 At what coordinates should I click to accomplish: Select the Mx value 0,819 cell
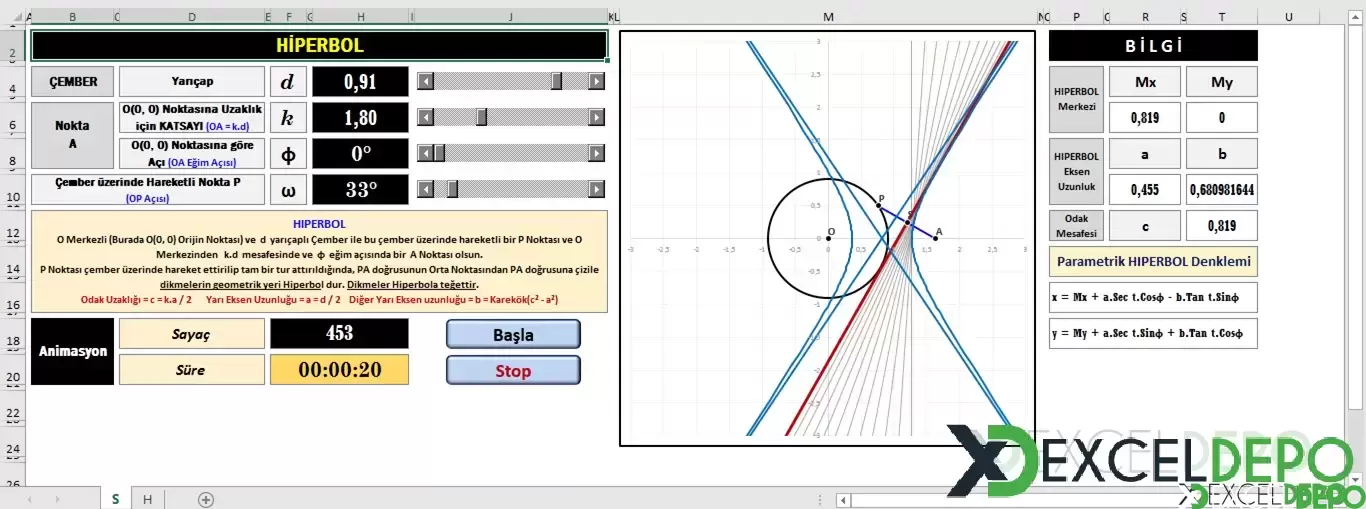(x=1146, y=118)
